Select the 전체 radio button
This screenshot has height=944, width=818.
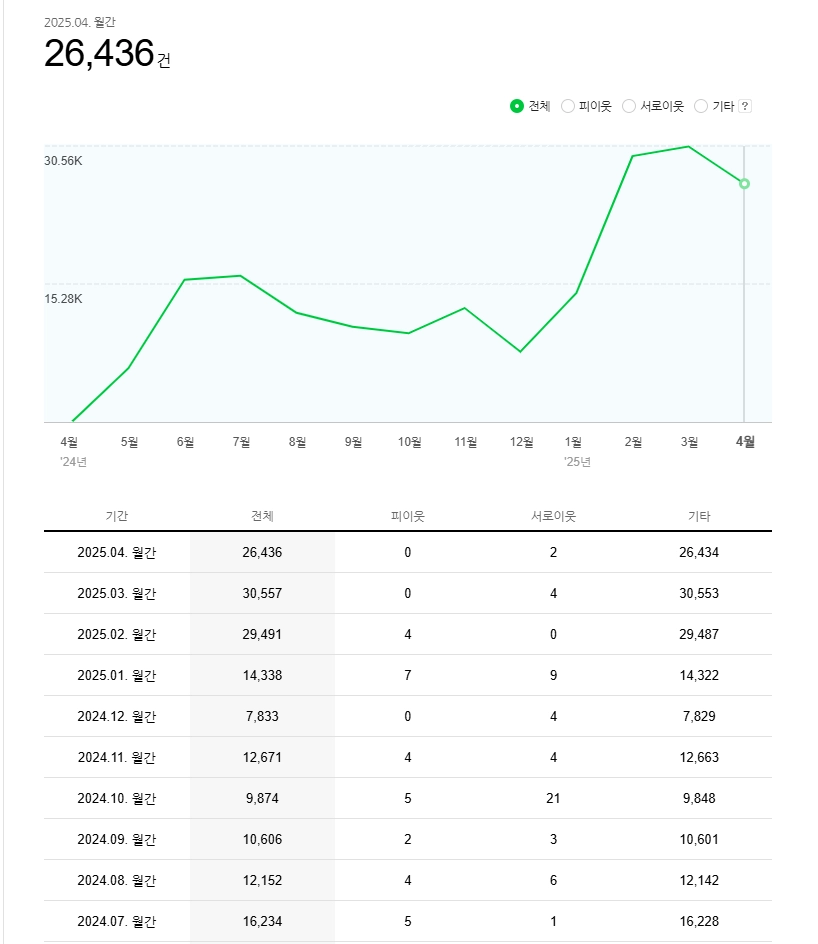(x=516, y=106)
